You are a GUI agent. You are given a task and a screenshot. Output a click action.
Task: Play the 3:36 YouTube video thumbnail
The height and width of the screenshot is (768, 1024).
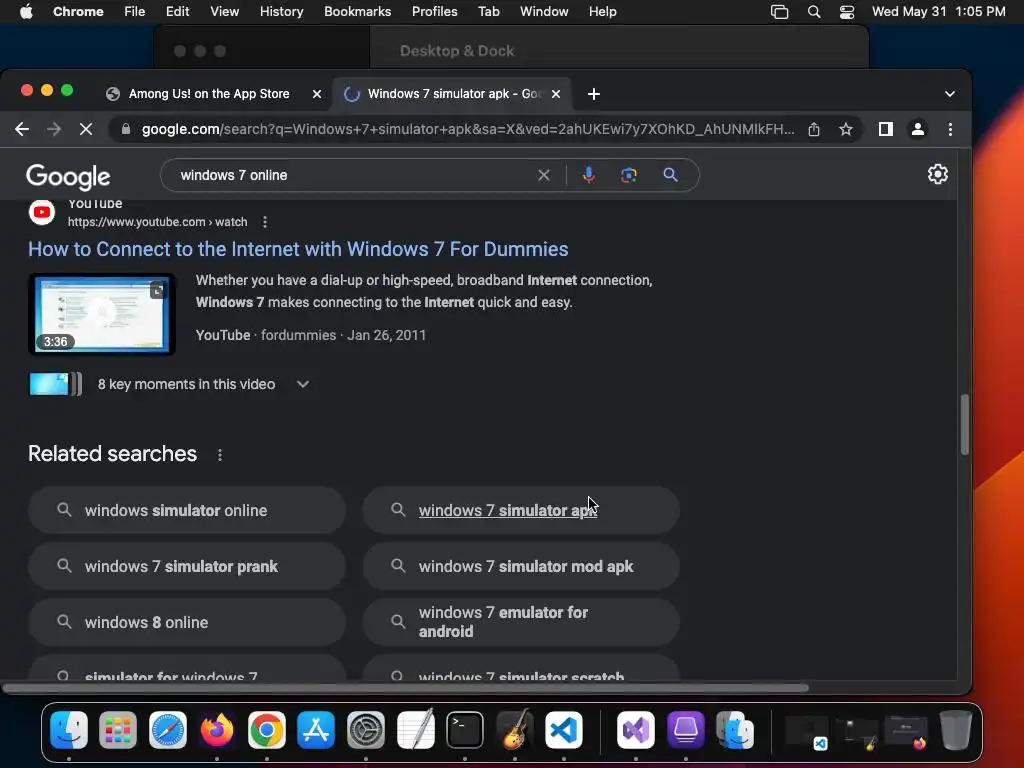102,315
